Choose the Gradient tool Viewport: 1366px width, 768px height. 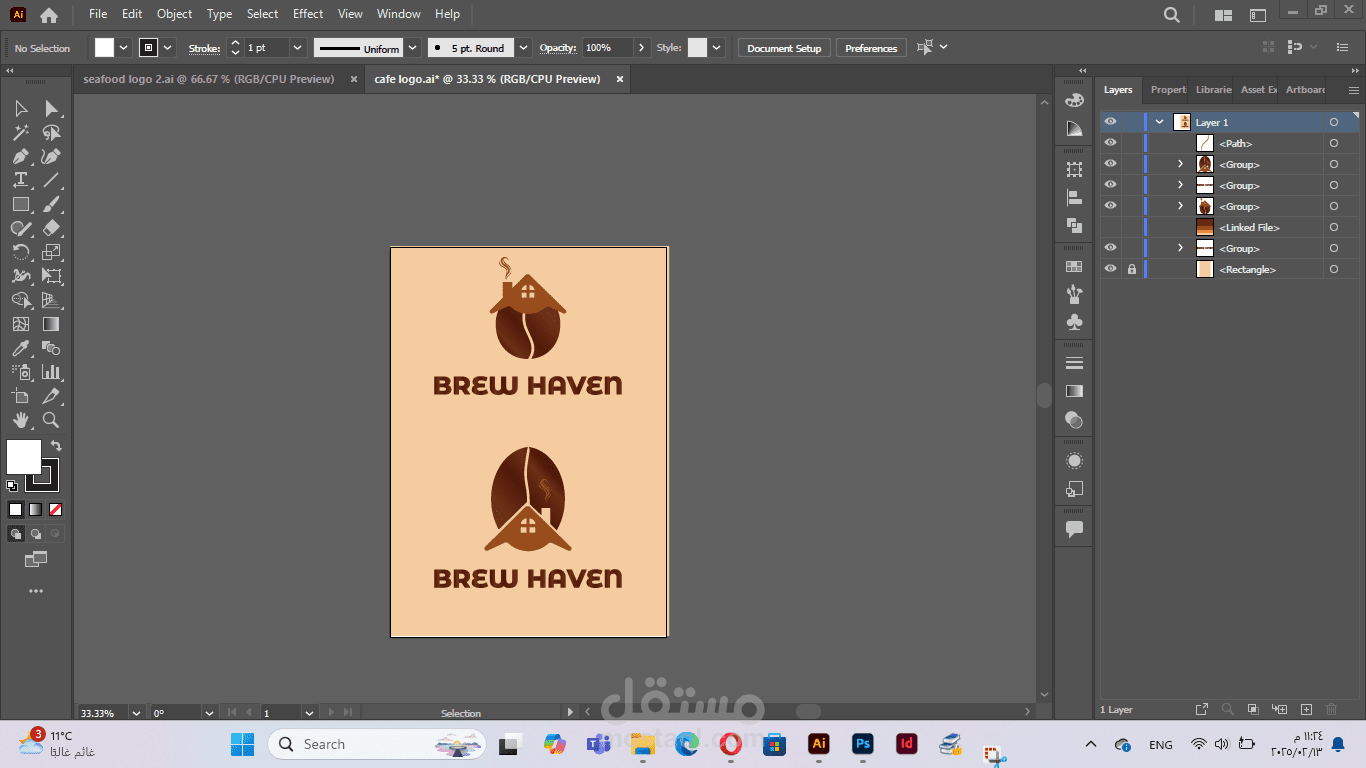pos(51,324)
